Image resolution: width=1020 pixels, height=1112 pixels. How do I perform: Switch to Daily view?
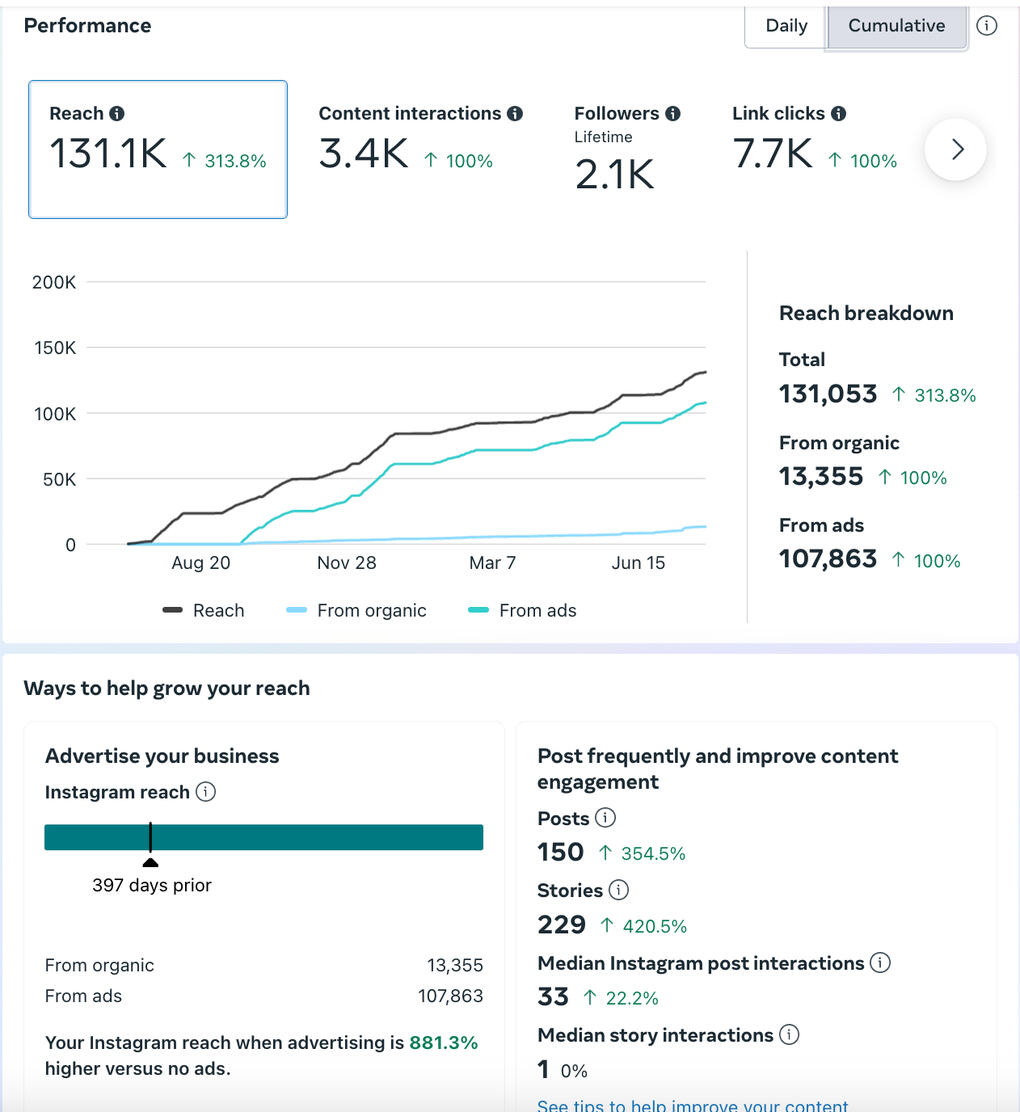(786, 26)
